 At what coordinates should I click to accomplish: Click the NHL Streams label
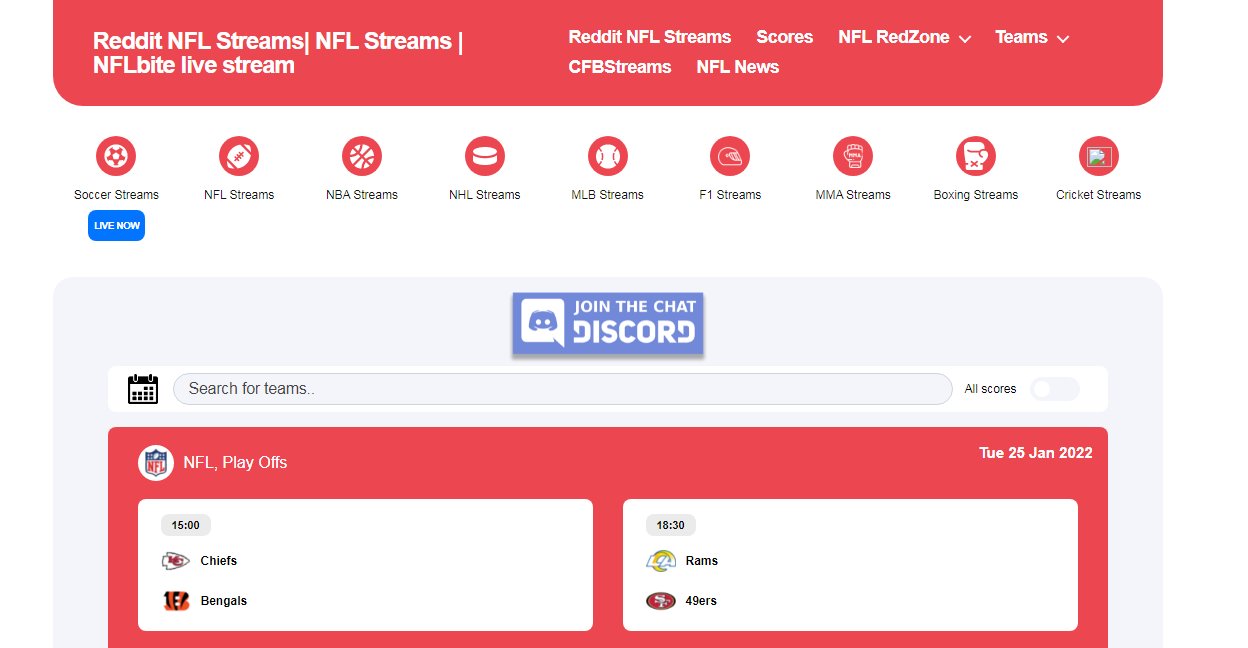(x=485, y=195)
